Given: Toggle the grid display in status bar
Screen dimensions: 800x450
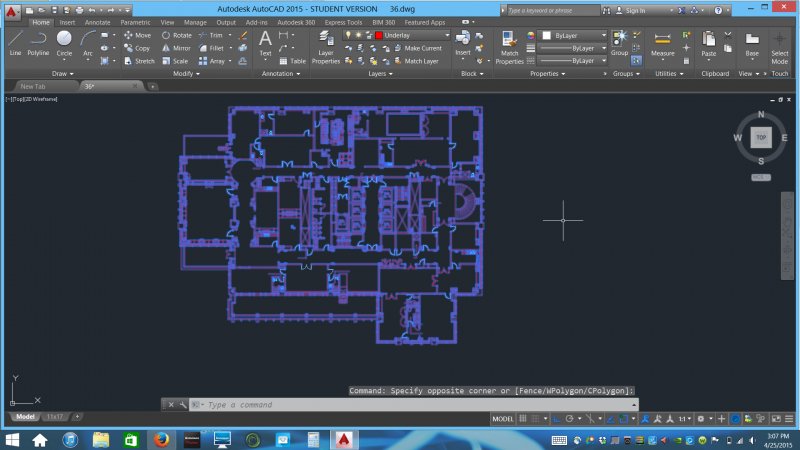Looking at the screenshot, I should click(x=523, y=418).
